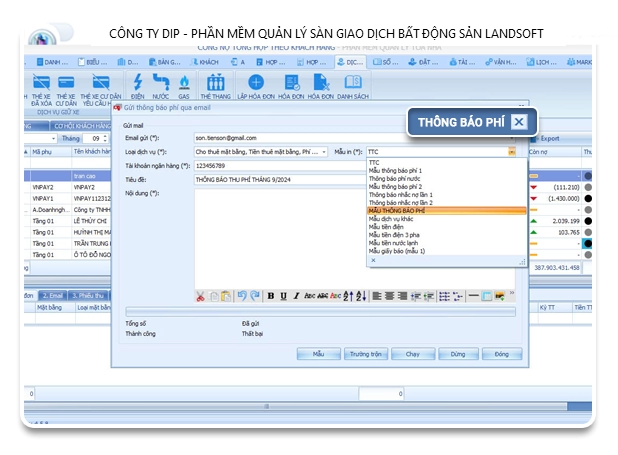
Task: Switch to the 2. Email tab
Action: 52,295
